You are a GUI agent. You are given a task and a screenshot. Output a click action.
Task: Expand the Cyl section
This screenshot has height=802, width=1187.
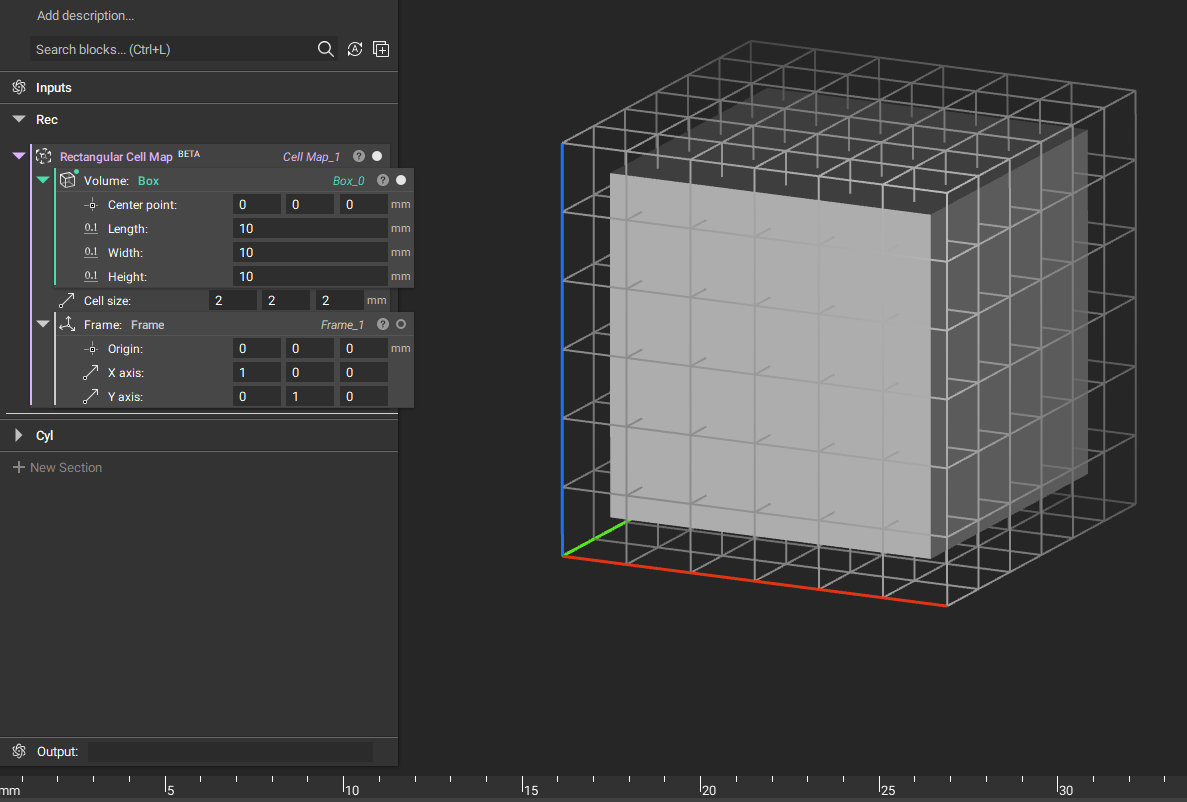(x=19, y=435)
